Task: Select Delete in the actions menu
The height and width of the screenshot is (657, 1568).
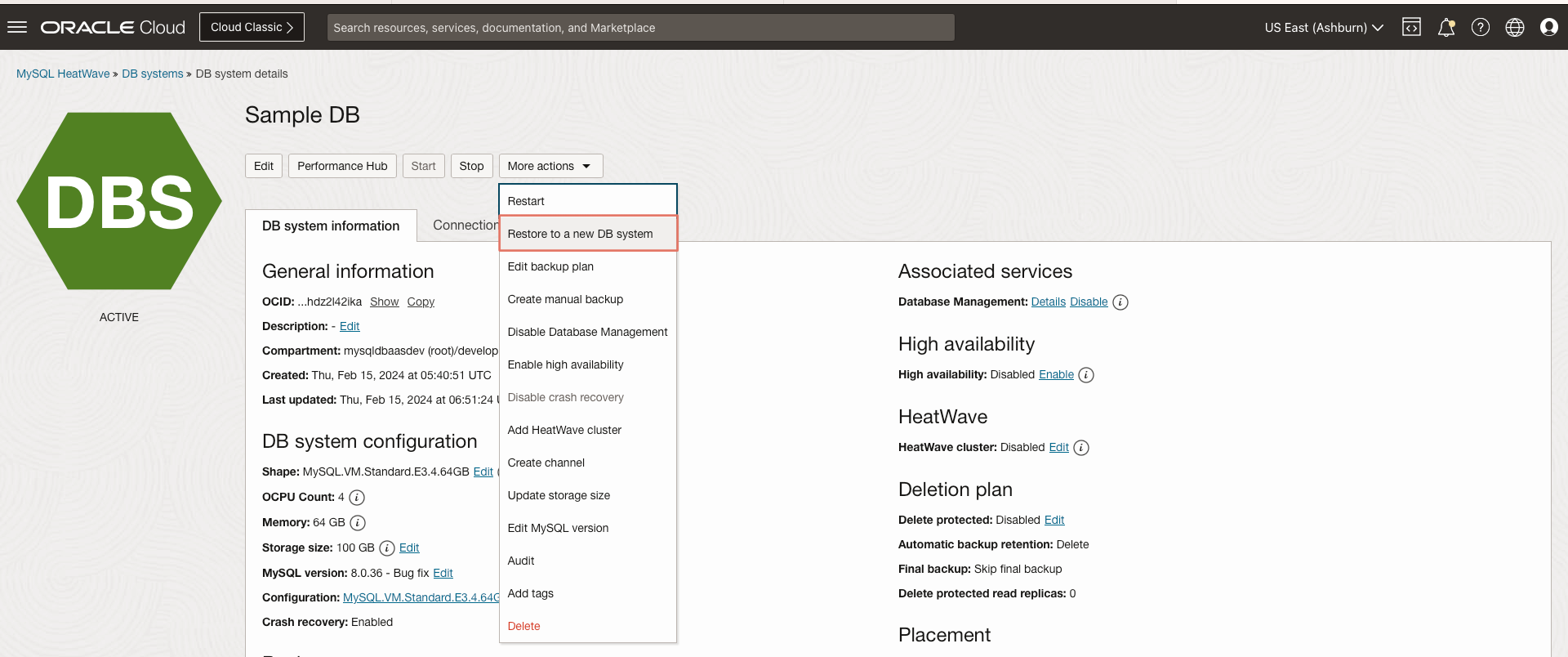Action: click(523, 626)
